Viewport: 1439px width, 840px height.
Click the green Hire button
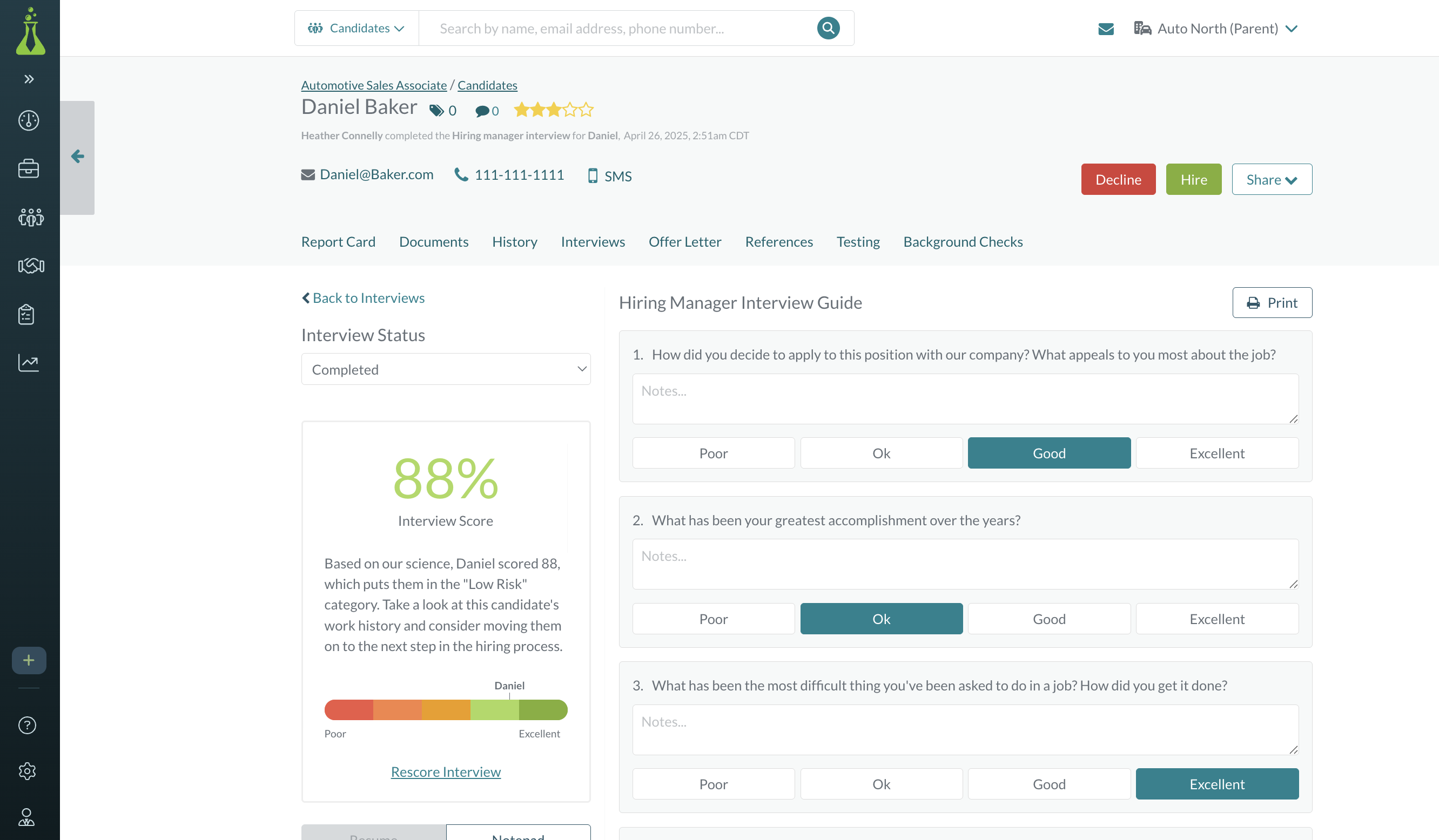coord(1193,180)
